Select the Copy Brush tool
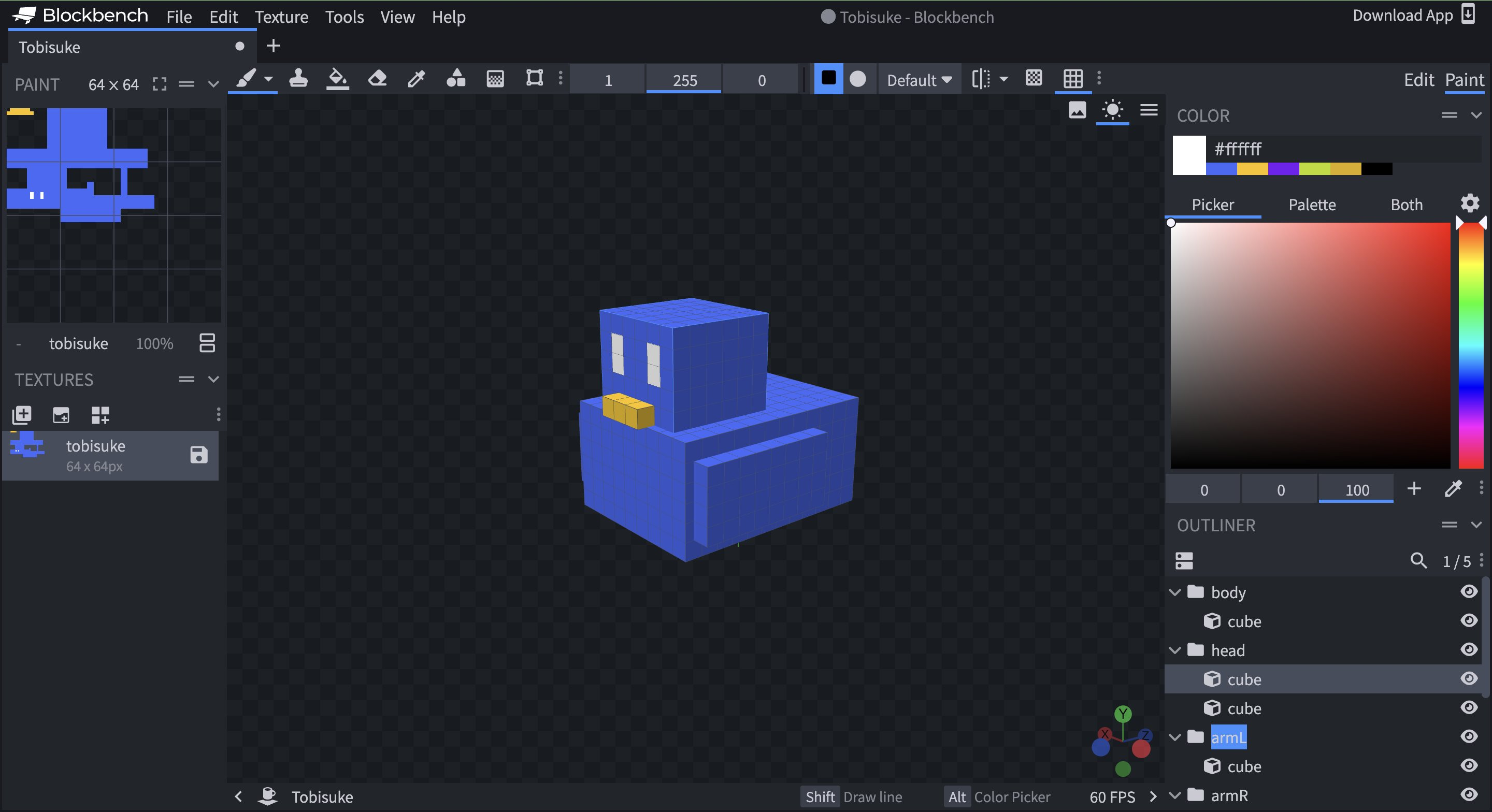Viewport: 1492px width, 812px height. tap(298, 79)
